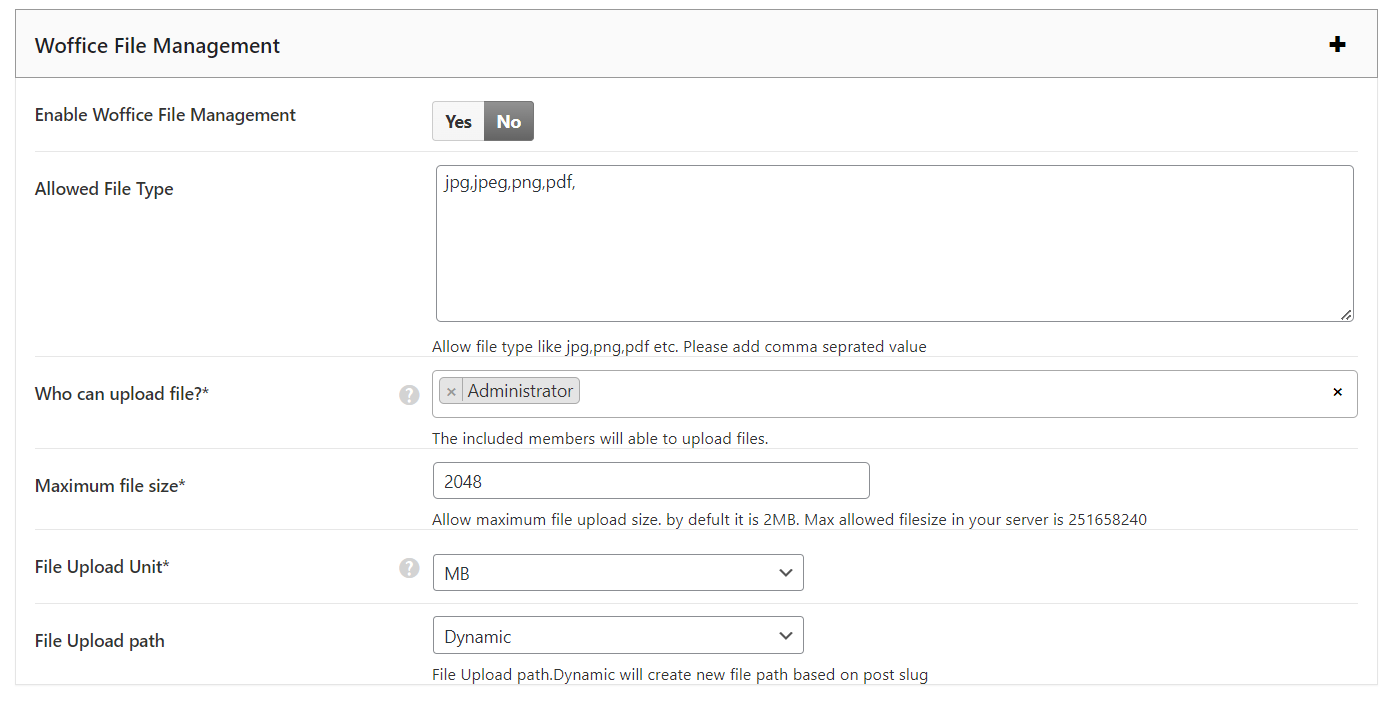This screenshot has height=704, width=1389.
Task: Click the File Upload path label
Action: [x=99, y=641]
